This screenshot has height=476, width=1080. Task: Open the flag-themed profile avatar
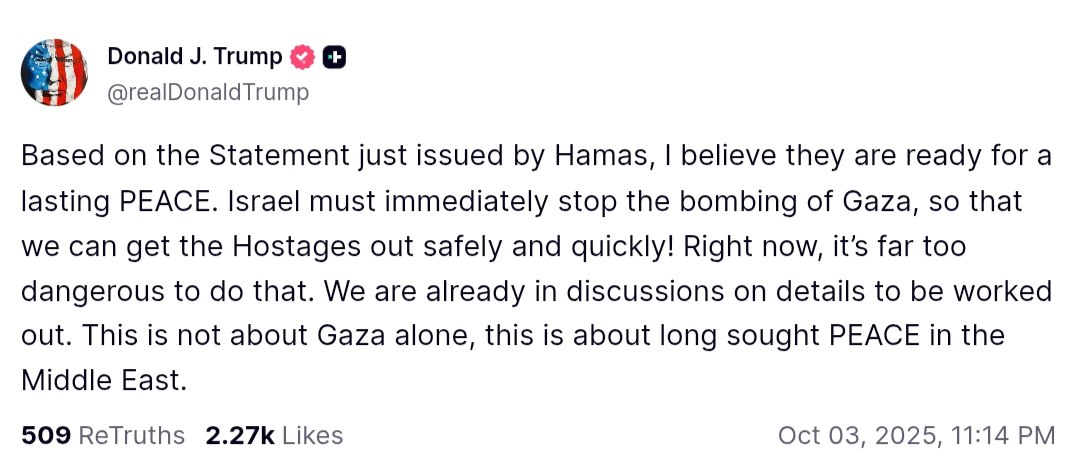coord(56,72)
